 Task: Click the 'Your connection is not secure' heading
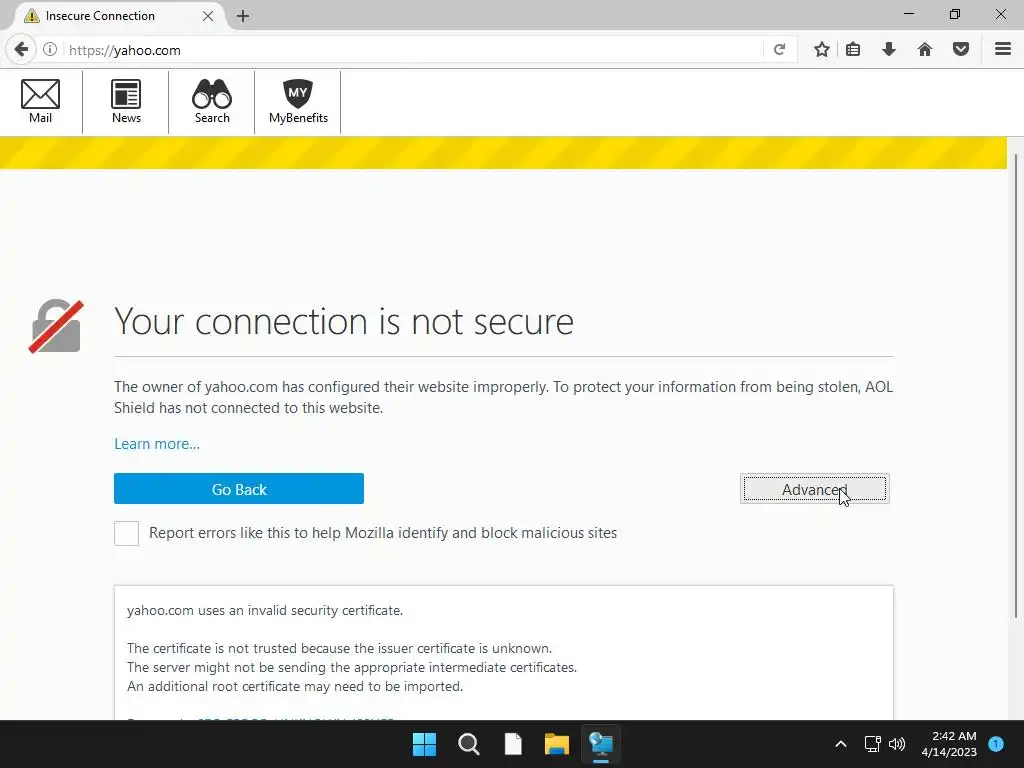[344, 321]
